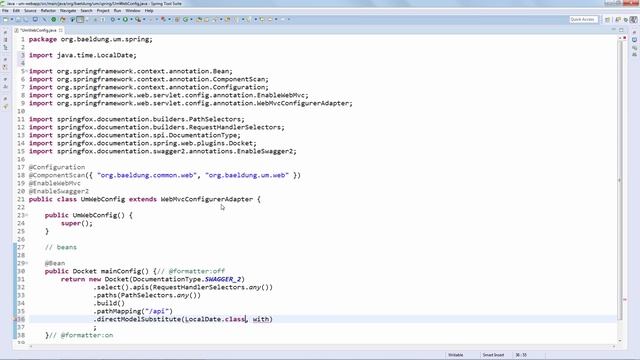Open the Run configurations dropdown arrow
This screenshot has height=360, width=640.
pos(131,20)
